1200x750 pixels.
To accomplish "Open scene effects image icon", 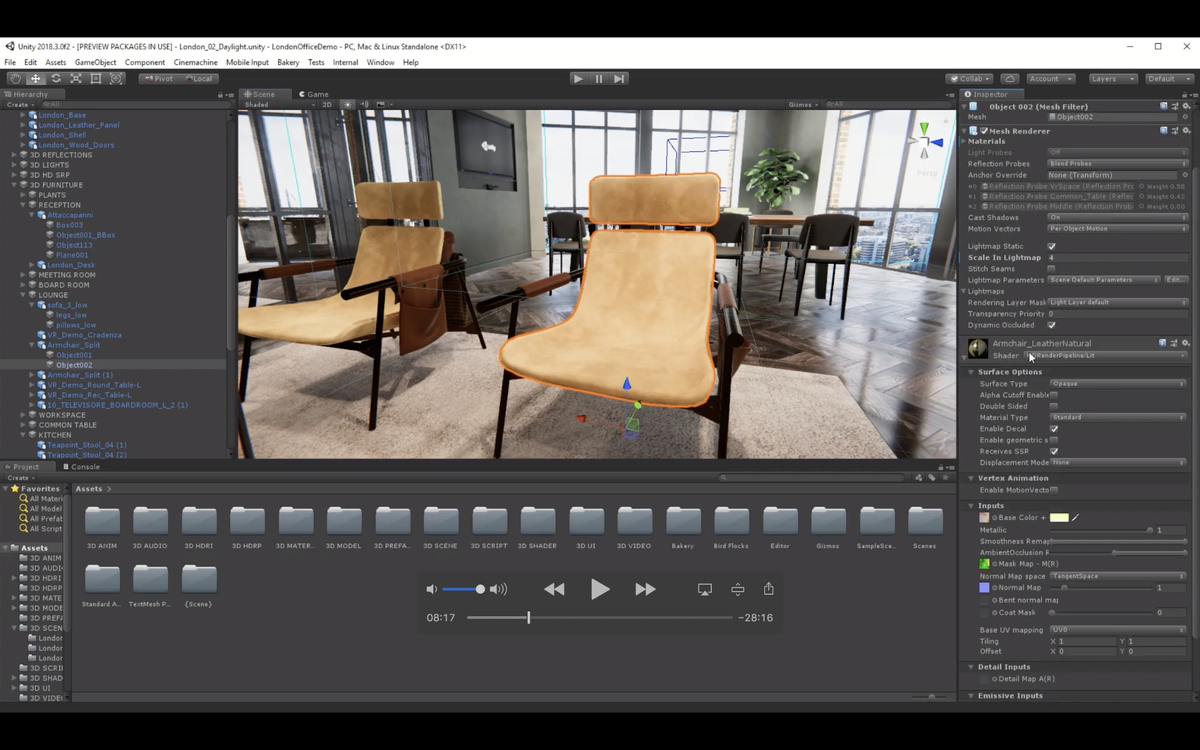I will pos(381,104).
